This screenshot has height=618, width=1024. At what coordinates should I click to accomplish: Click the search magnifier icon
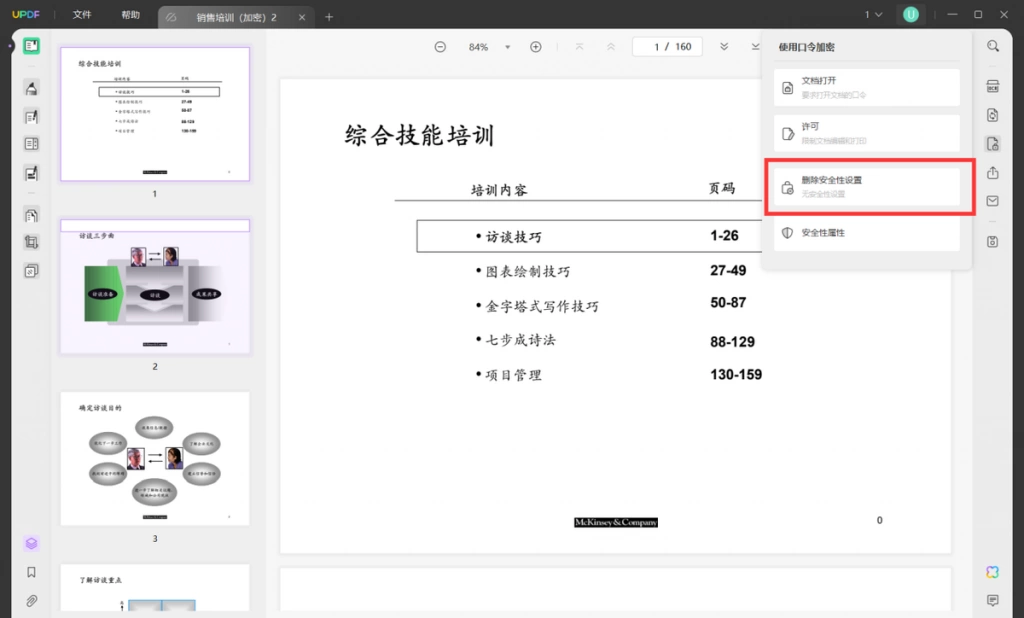[x=993, y=46]
